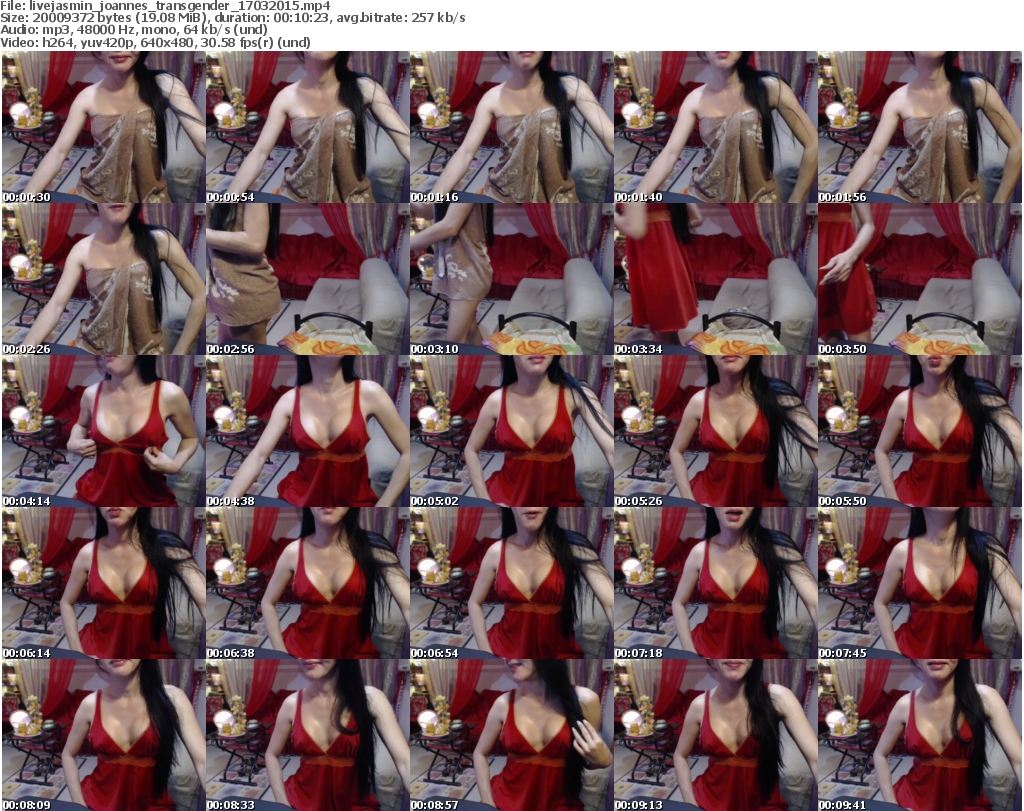Viewport: 1024px width, 811px height.
Task: Select the 00:05:02 frame
Action: [x=511, y=432]
